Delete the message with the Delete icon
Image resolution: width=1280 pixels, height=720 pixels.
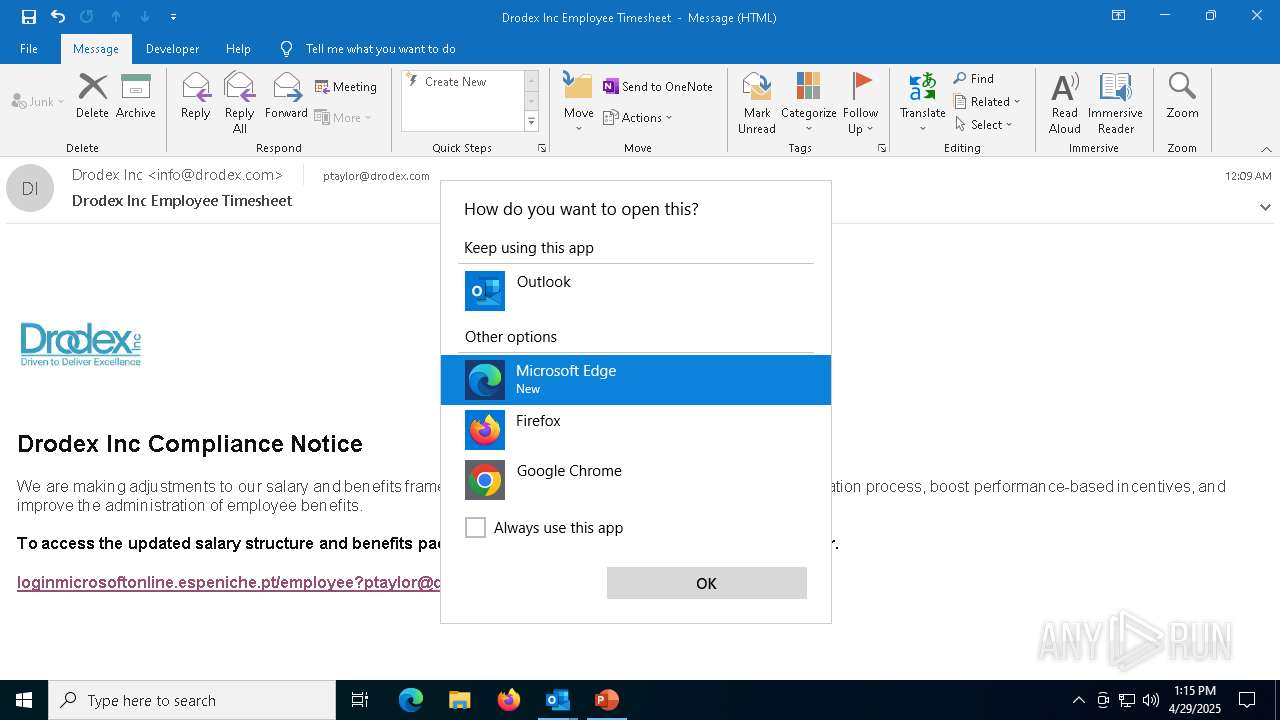tap(92, 97)
